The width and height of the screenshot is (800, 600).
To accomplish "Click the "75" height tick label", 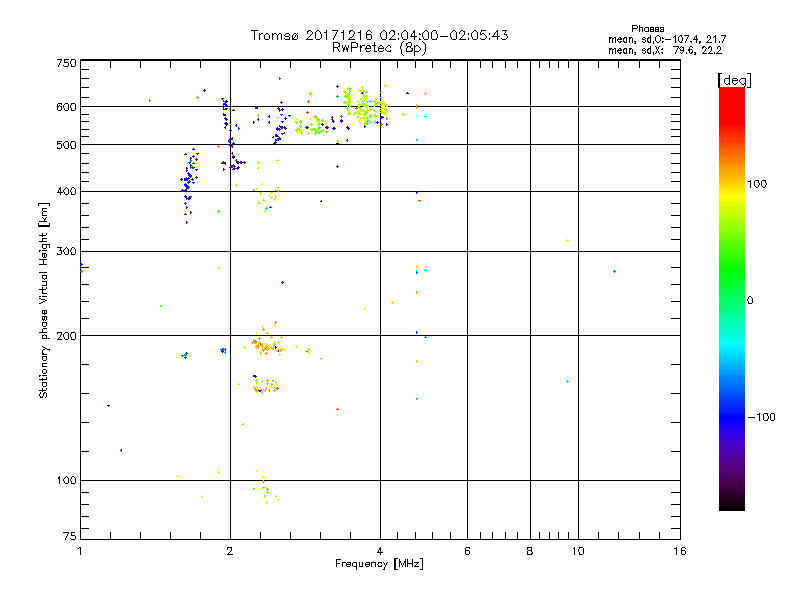I will point(70,536).
